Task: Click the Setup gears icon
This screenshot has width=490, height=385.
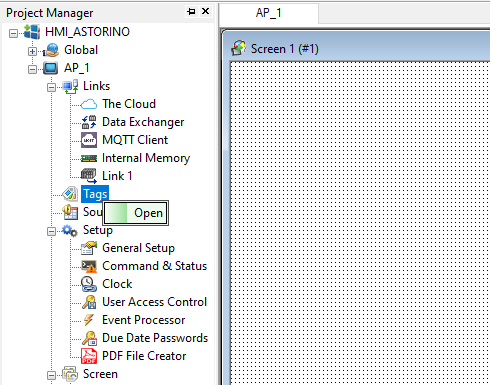Action: coord(70,230)
